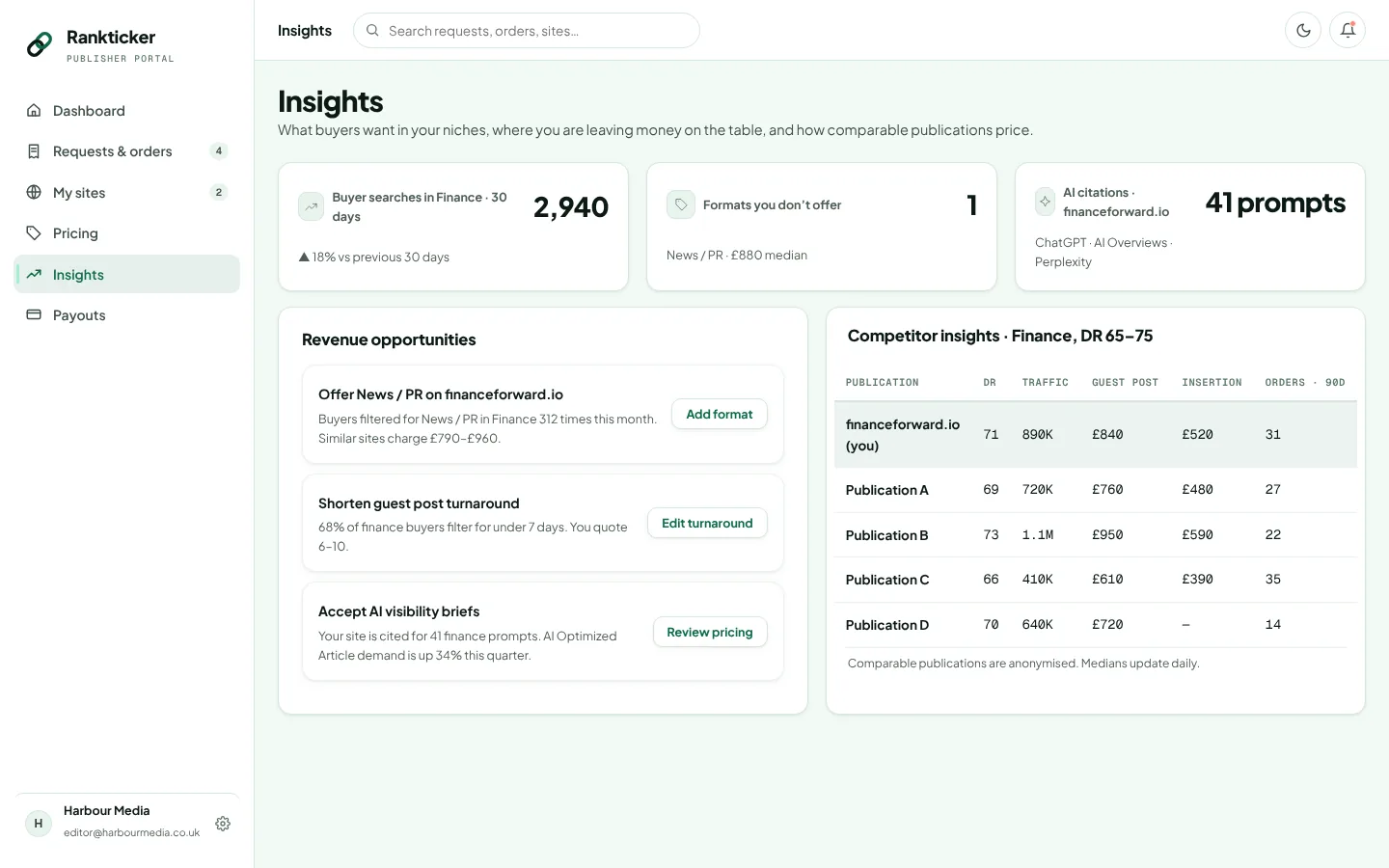Click the Payouts card icon
This screenshot has width=1389, height=868.
[x=34, y=314]
